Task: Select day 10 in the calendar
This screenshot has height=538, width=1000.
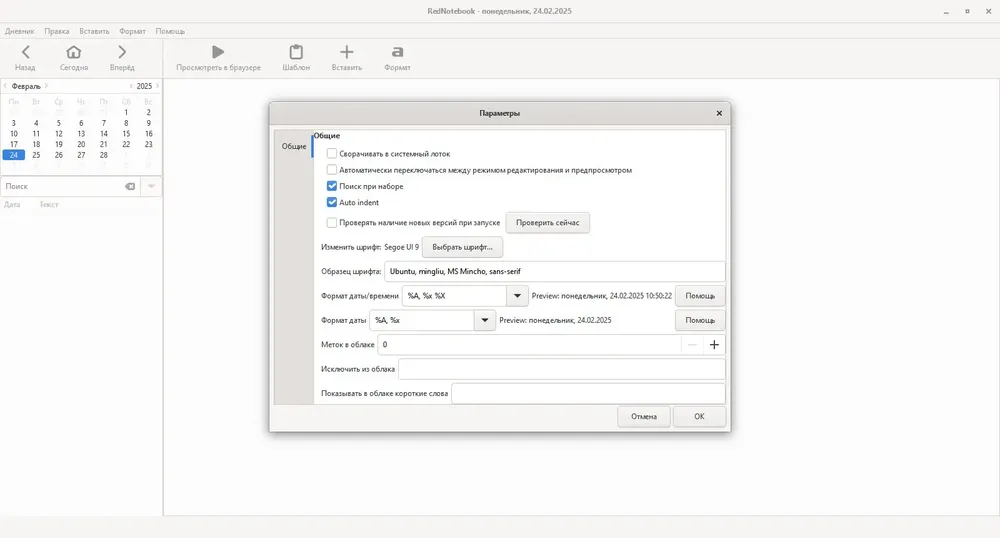Action: (13, 134)
